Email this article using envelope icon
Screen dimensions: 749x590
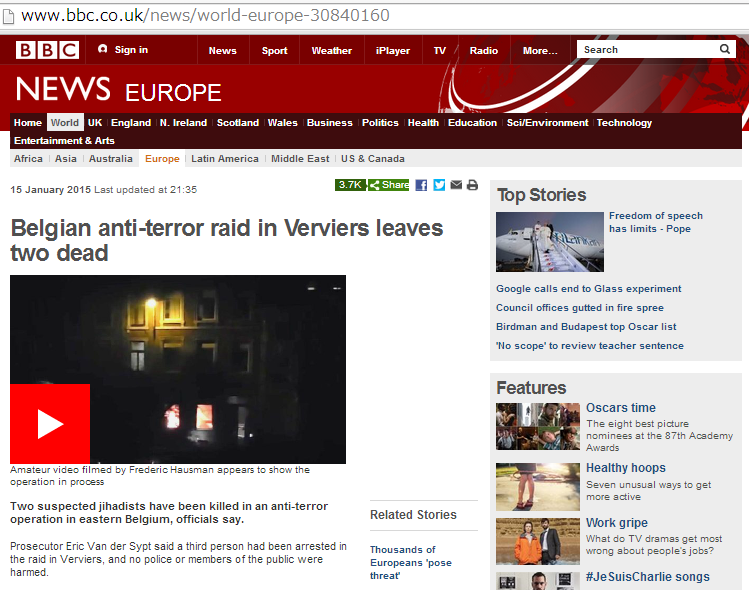tap(456, 185)
